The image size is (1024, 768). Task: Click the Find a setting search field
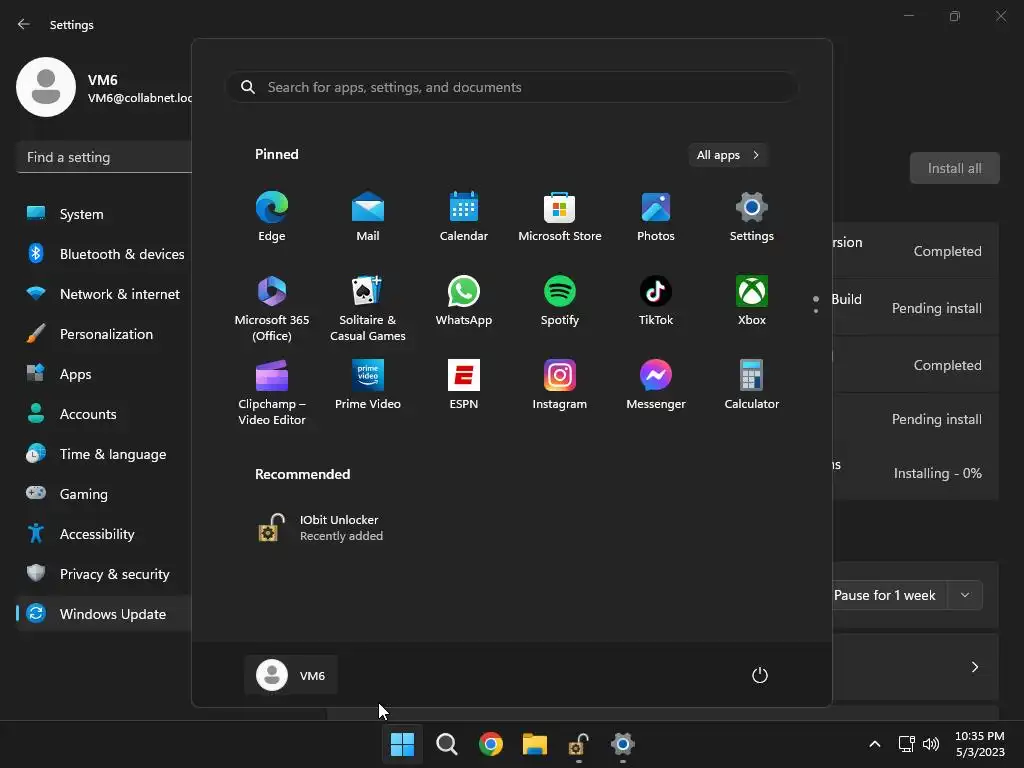[104, 157]
